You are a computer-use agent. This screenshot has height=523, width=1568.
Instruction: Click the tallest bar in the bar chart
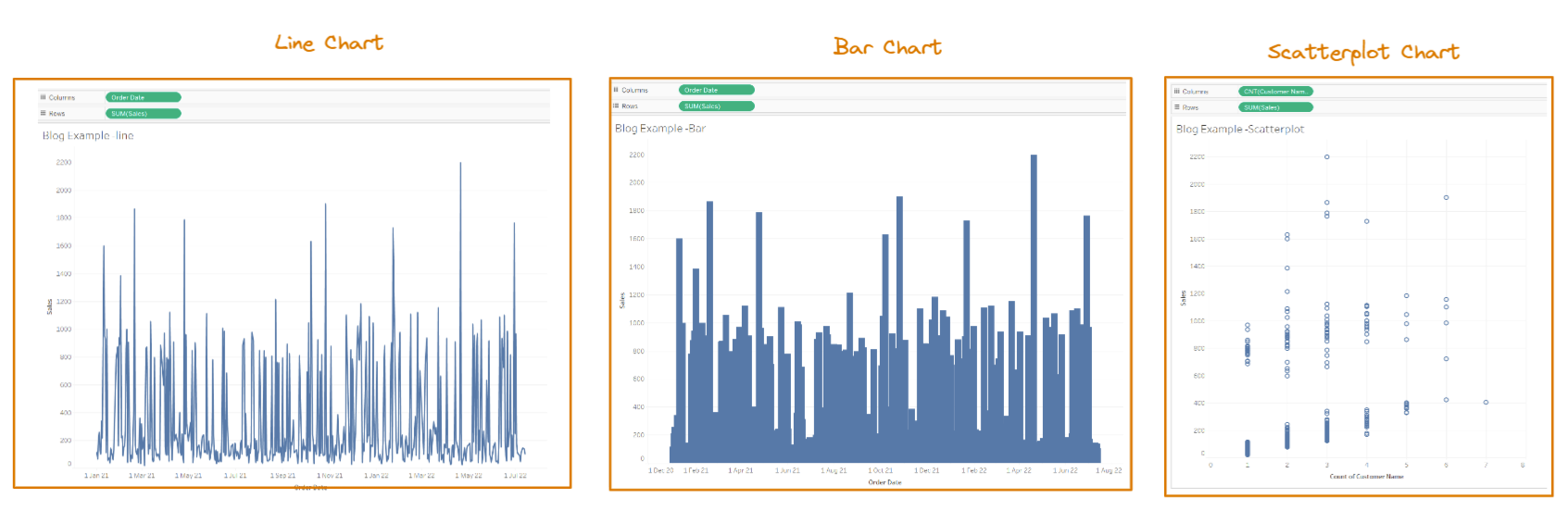tap(1034, 308)
